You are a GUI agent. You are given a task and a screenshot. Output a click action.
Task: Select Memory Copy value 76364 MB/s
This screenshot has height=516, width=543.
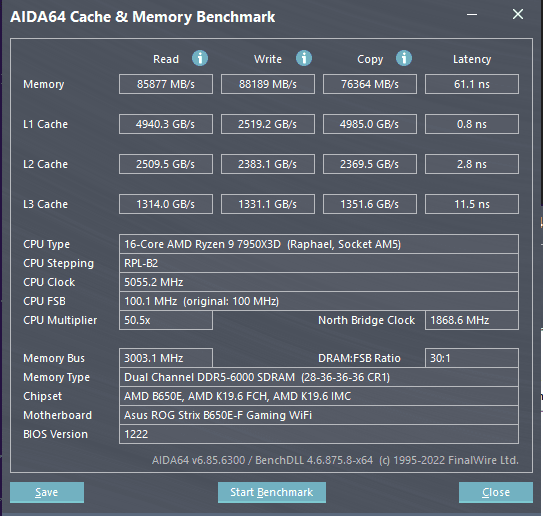tap(370, 84)
